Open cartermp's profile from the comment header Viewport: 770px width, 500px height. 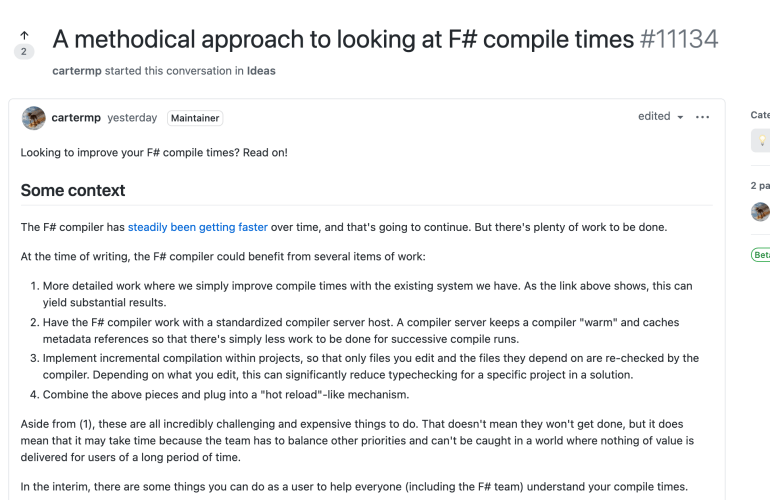(76, 118)
